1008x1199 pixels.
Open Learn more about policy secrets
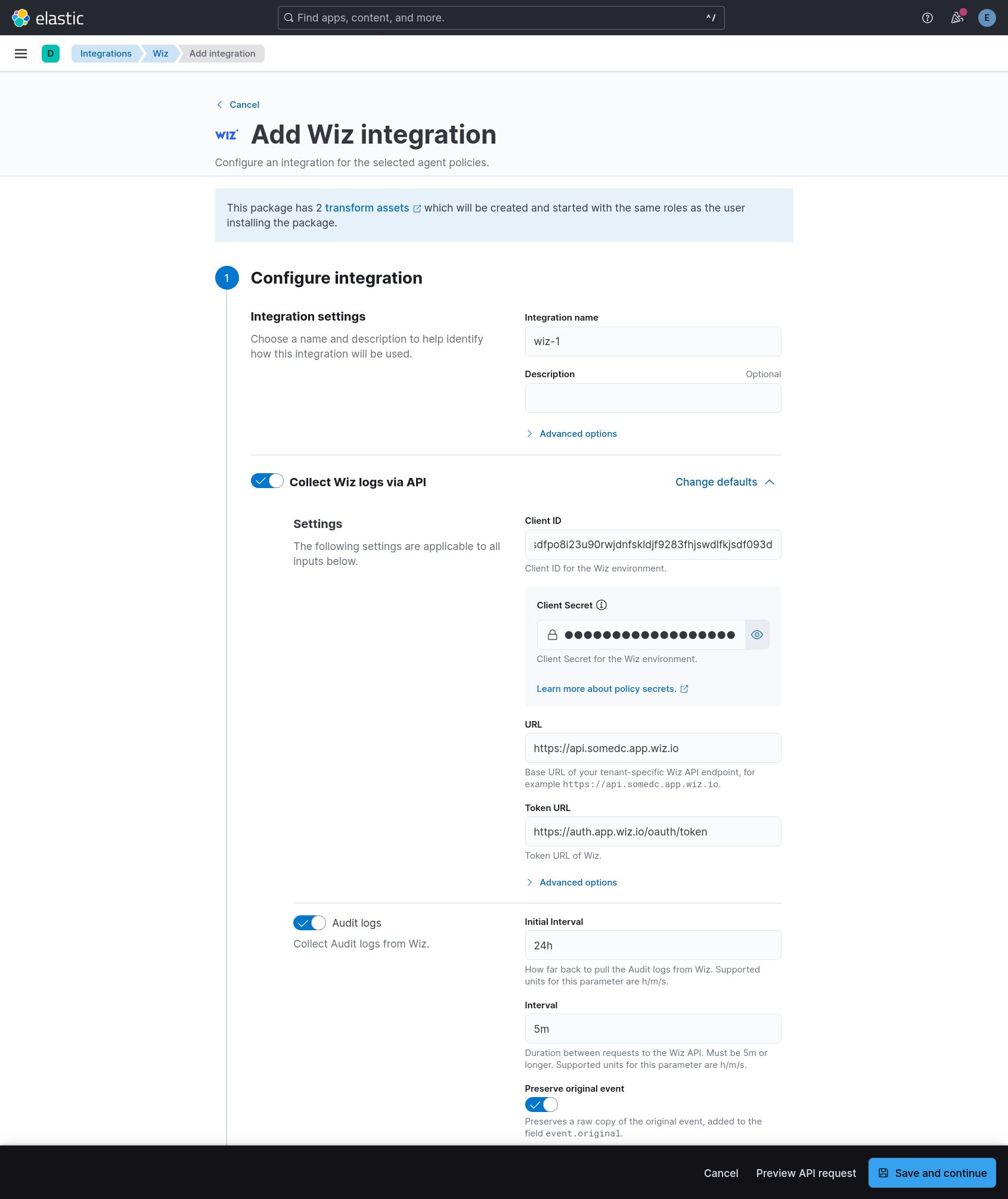pos(607,689)
